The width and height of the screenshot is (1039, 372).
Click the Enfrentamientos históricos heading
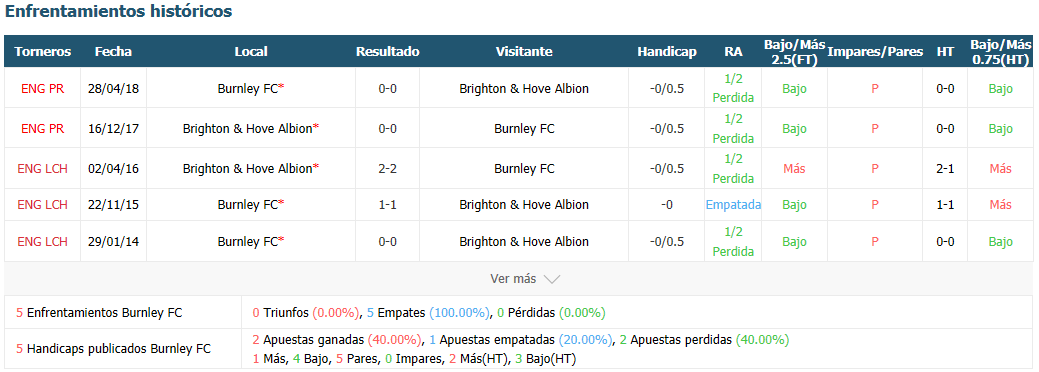[119, 11]
